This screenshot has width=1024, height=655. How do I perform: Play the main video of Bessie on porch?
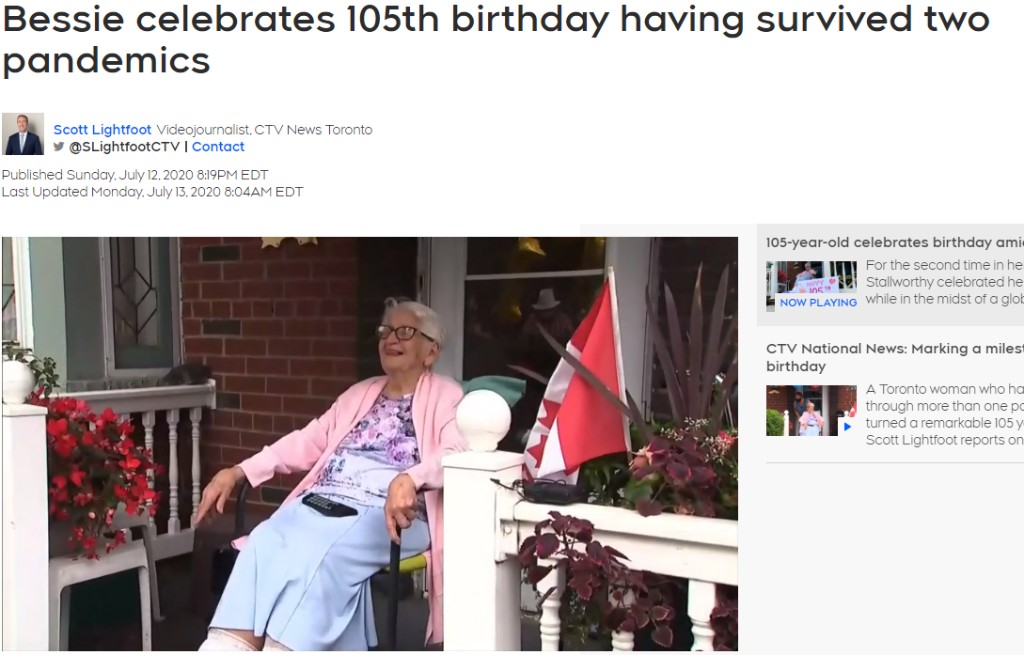(370, 443)
